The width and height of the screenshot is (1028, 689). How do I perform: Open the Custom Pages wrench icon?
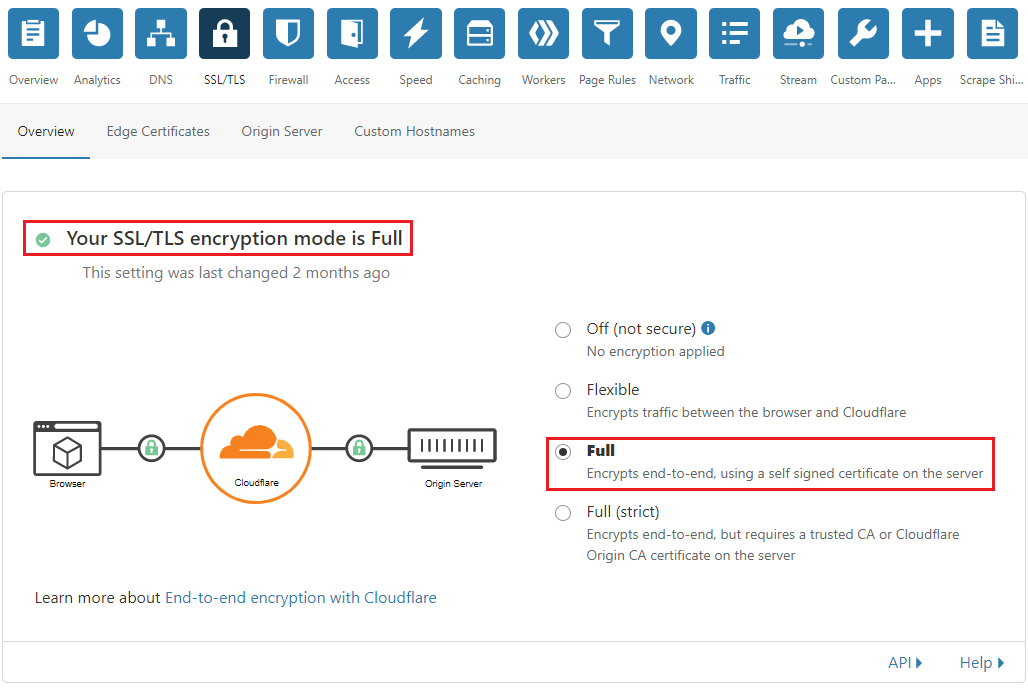pyautogui.click(x=863, y=33)
